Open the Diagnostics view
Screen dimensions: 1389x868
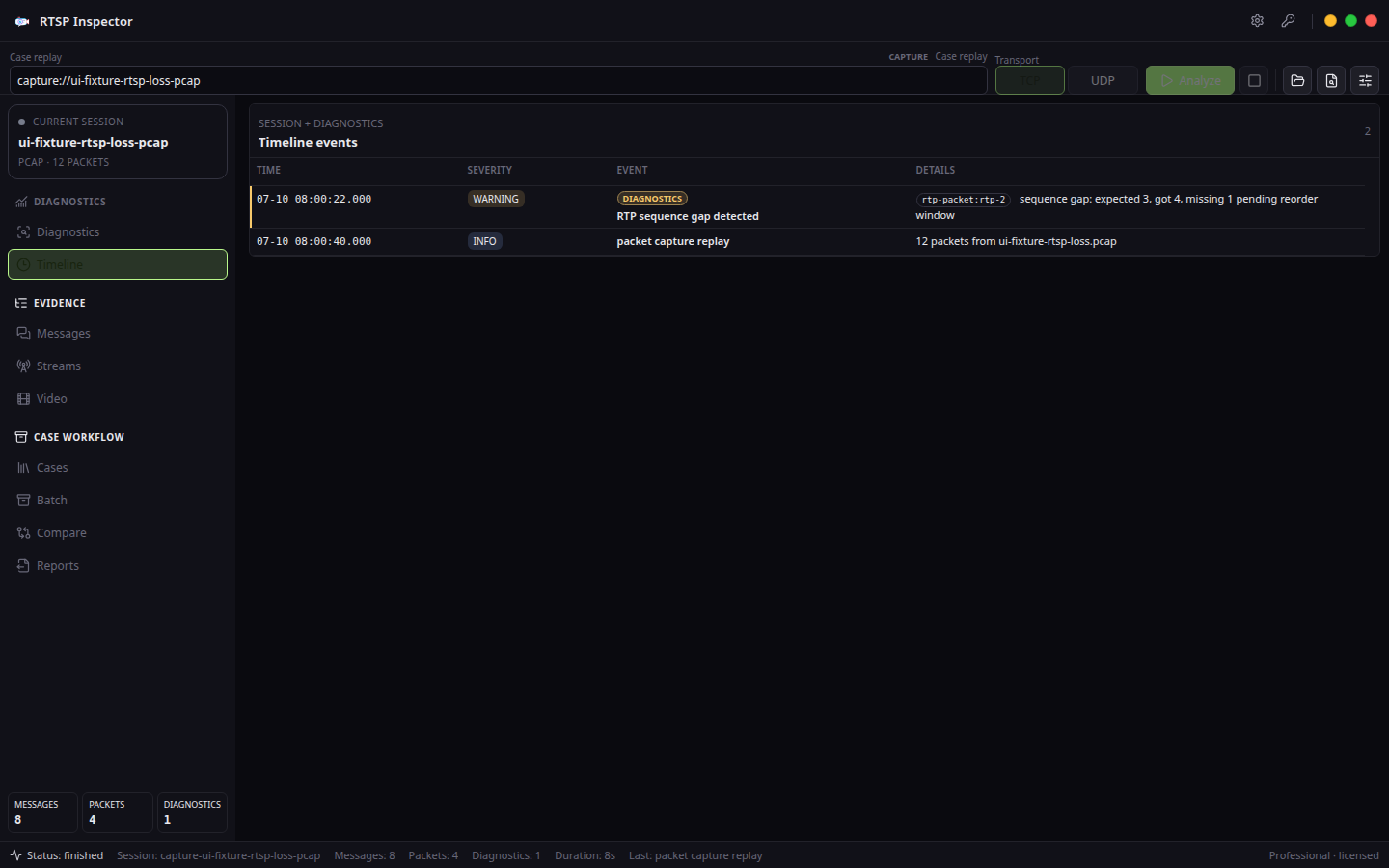pos(118,232)
